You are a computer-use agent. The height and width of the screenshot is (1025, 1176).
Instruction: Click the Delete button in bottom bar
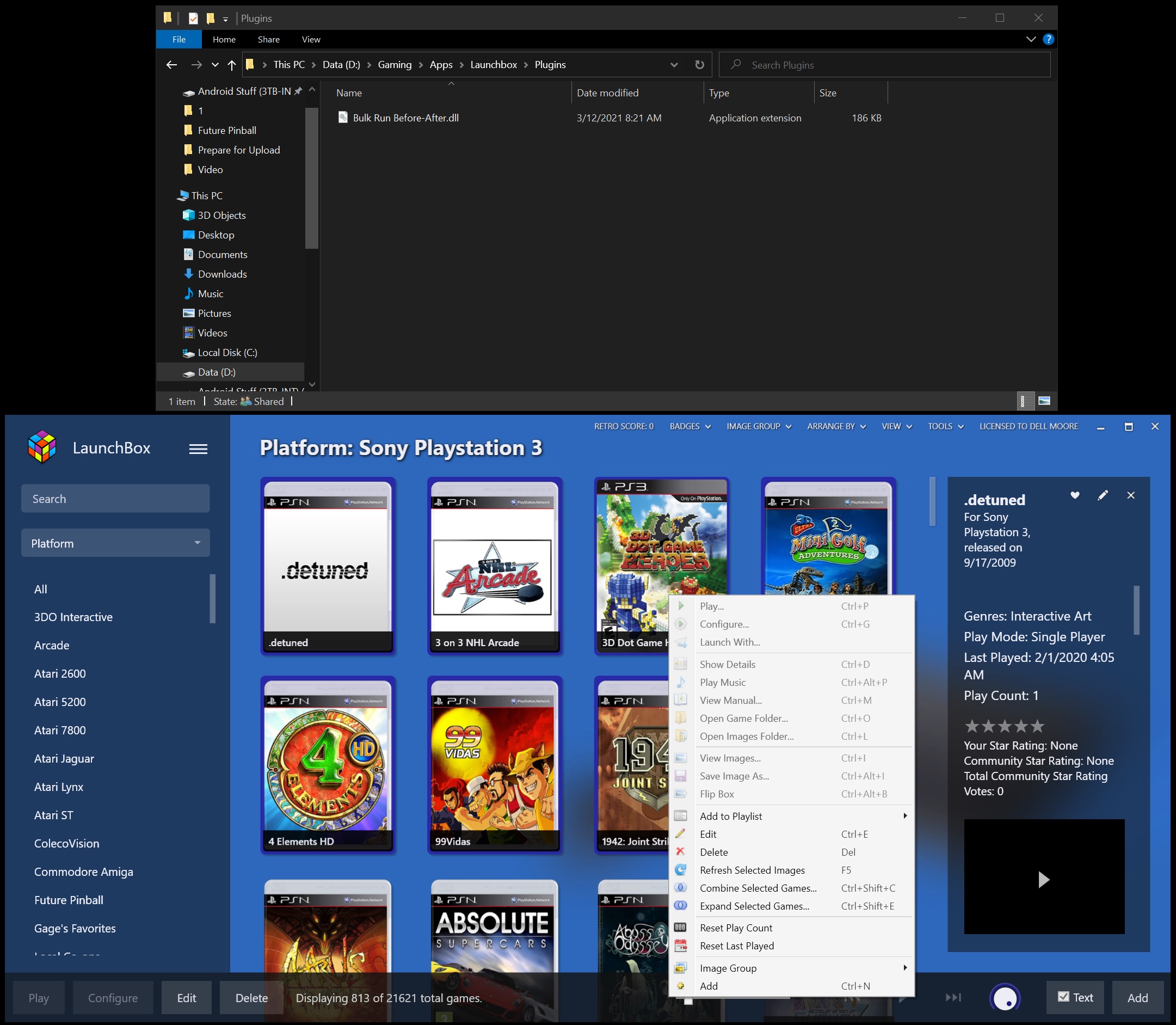pos(251,998)
